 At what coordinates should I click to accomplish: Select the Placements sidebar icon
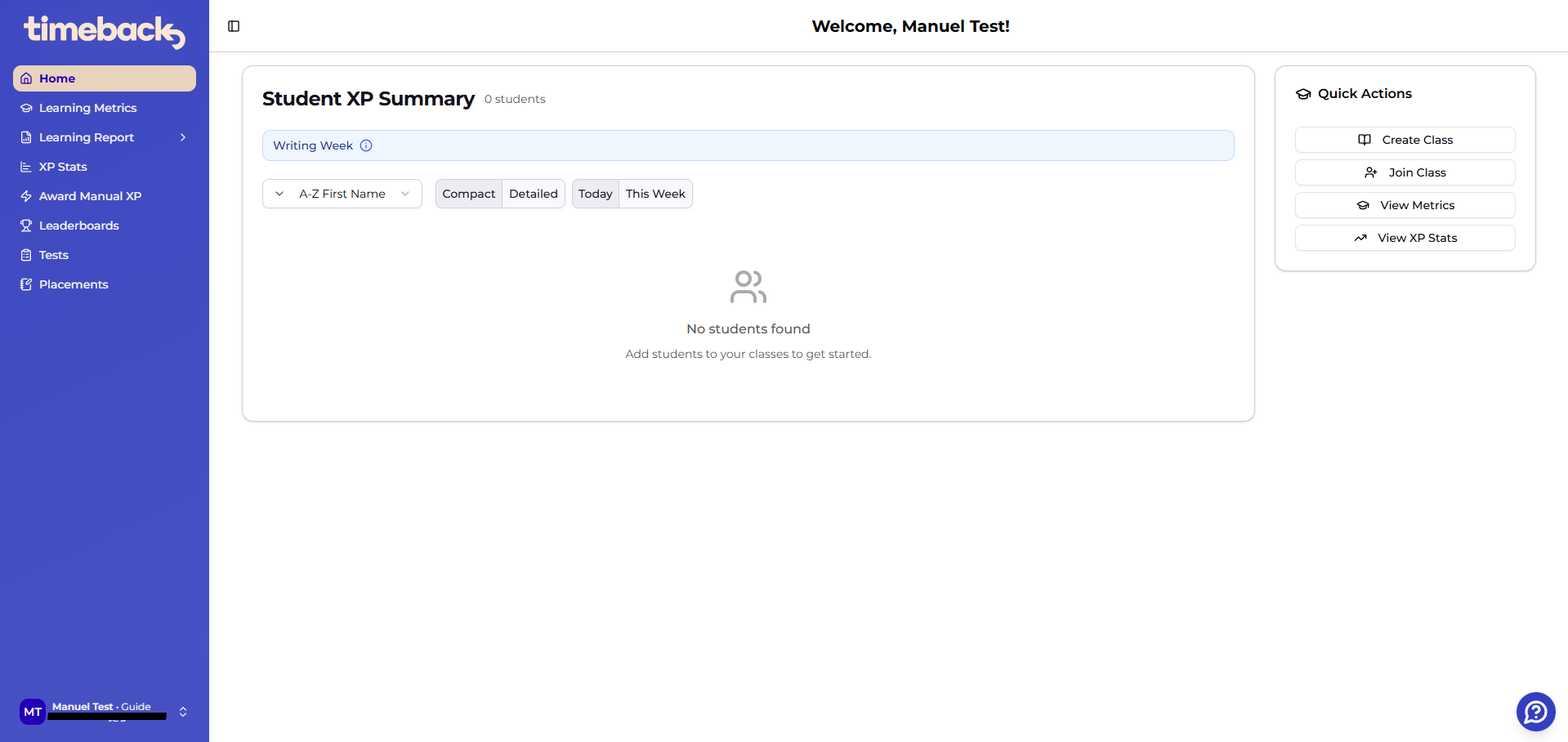click(x=26, y=284)
